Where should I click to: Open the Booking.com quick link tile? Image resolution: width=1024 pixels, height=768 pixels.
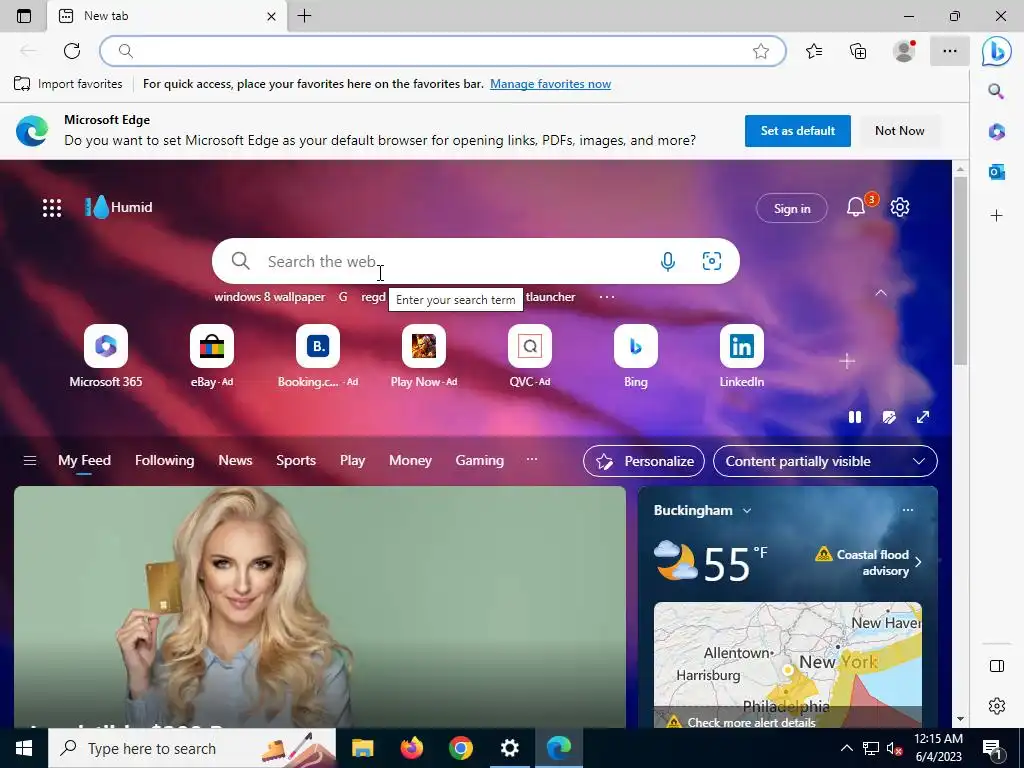[317, 357]
